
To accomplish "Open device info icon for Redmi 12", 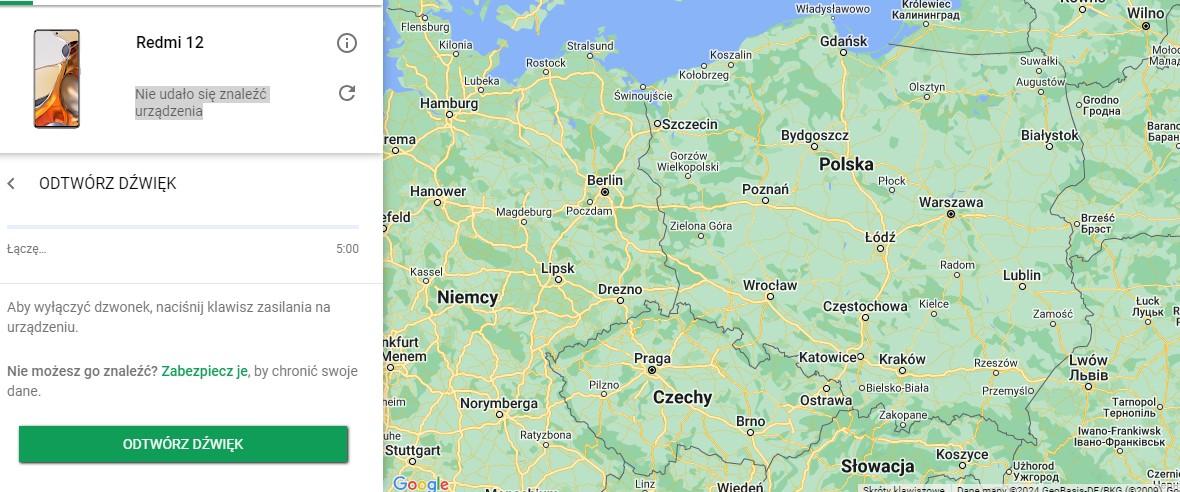I will (346, 43).
